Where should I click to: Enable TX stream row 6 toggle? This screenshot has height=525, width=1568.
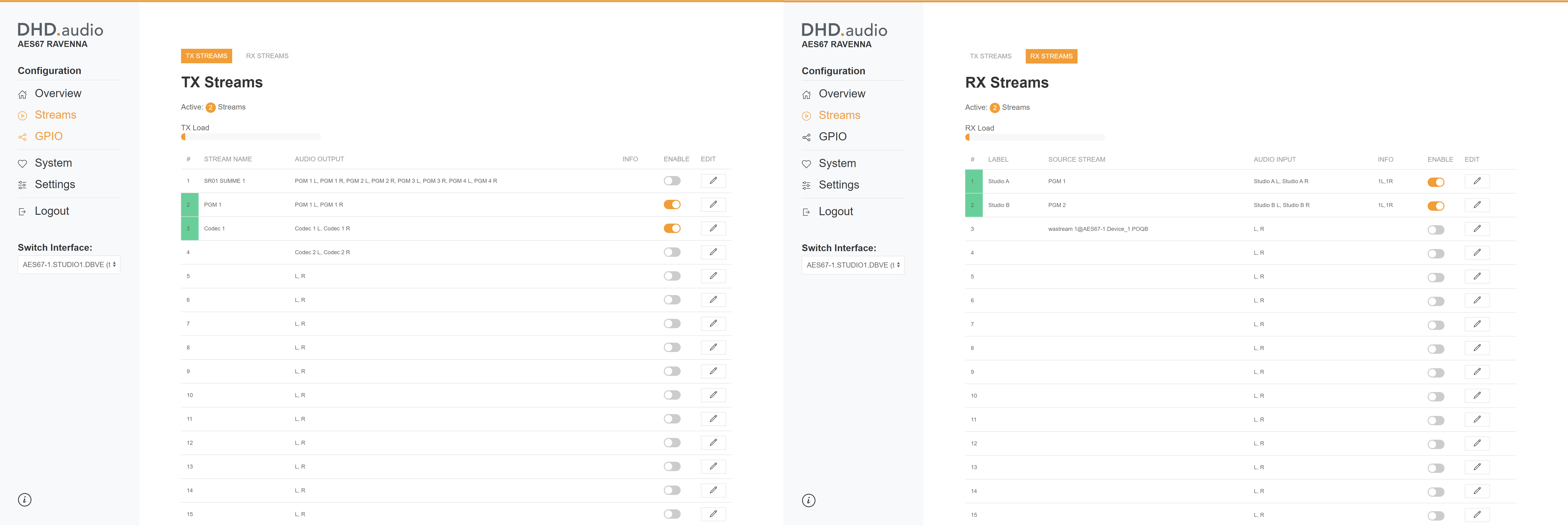pyautogui.click(x=672, y=300)
